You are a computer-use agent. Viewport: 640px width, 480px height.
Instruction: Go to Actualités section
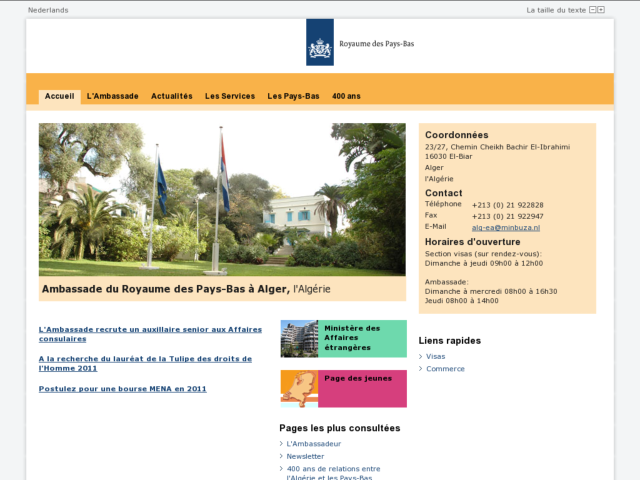coord(172,96)
